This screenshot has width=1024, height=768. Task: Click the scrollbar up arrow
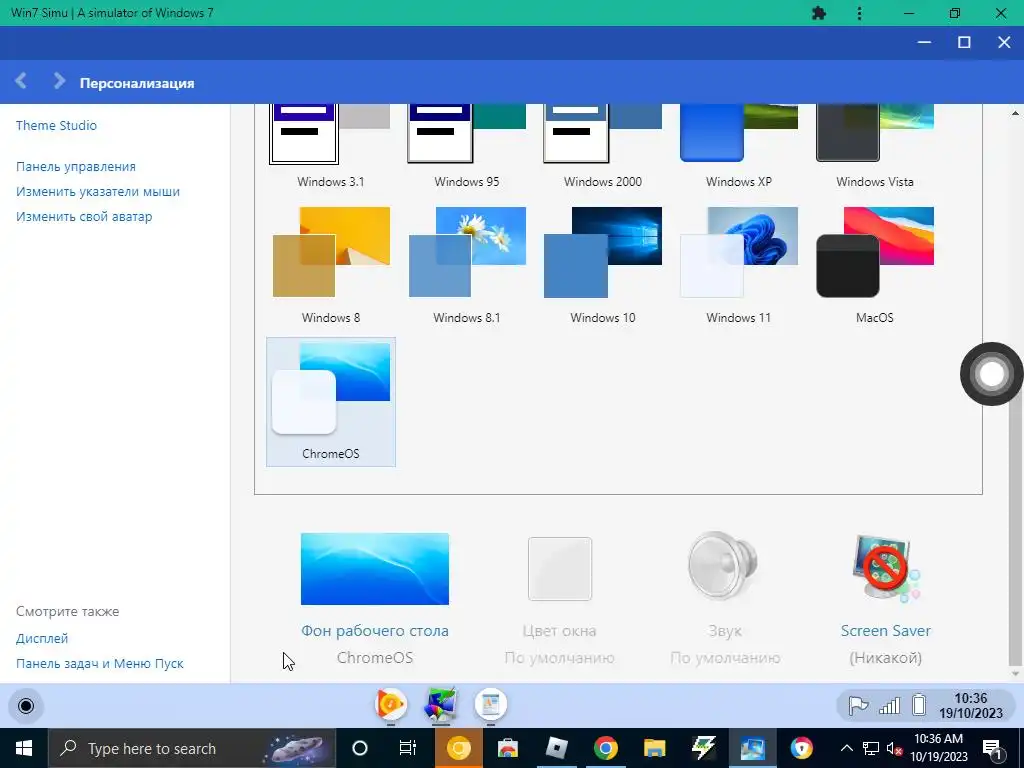coord(1016,113)
